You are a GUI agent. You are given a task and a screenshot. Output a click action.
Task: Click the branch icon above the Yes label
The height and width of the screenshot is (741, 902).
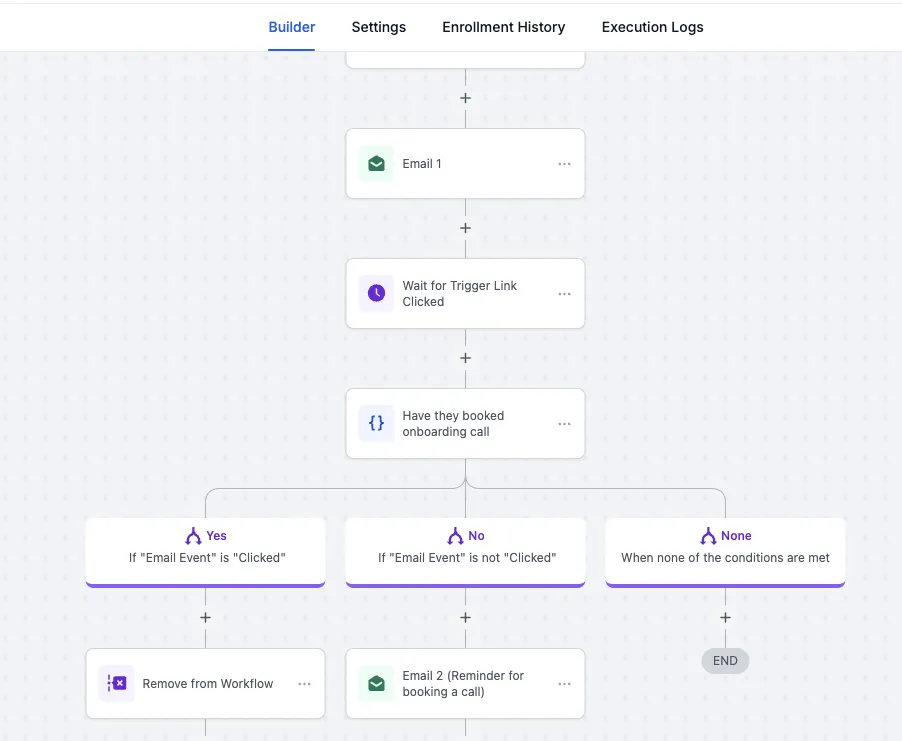(191, 535)
